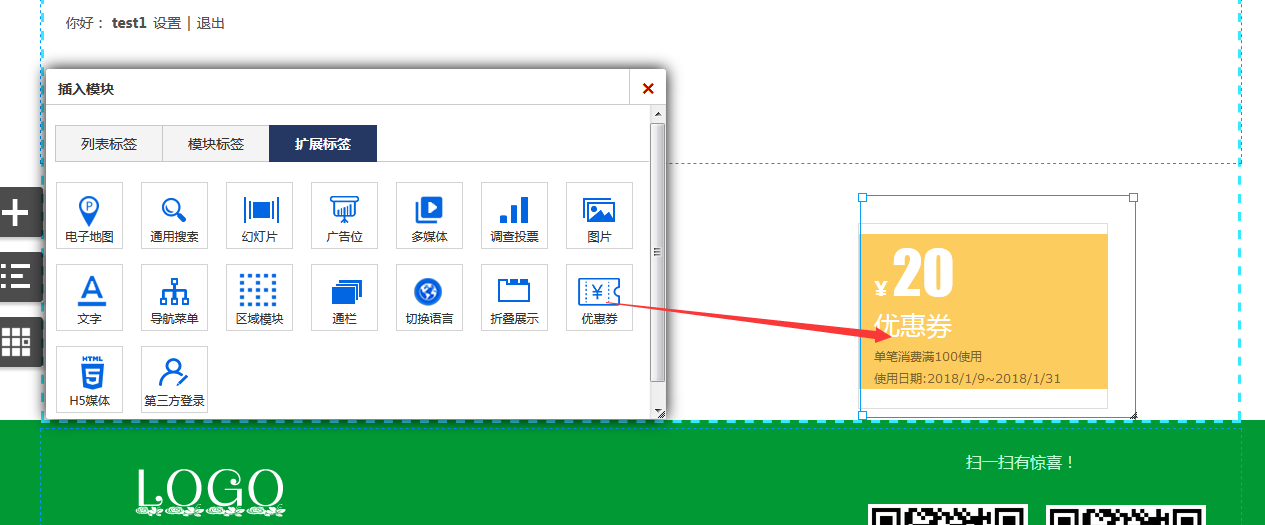Open the 模块标签 tab
Screen dimensions: 1265x525
(x=216, y=144)
